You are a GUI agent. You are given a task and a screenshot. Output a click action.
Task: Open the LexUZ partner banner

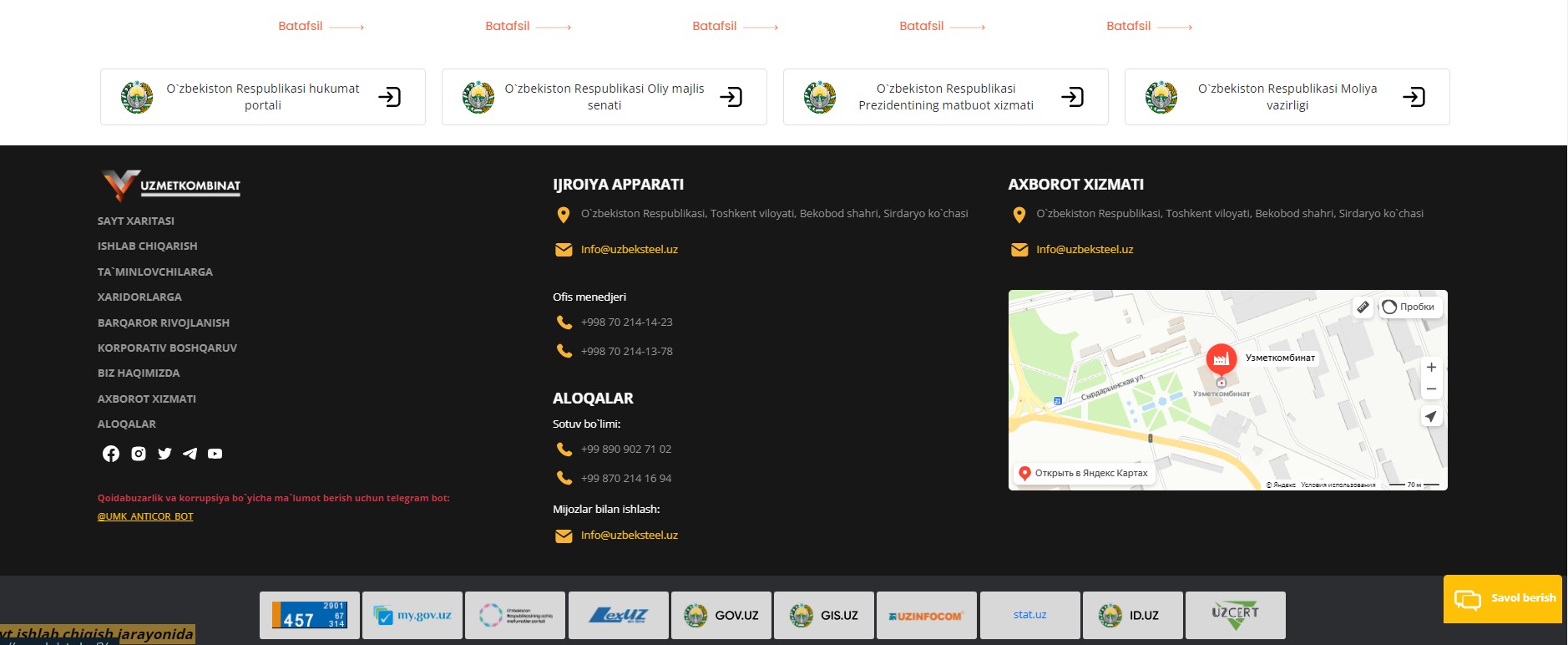click(618, 616)
